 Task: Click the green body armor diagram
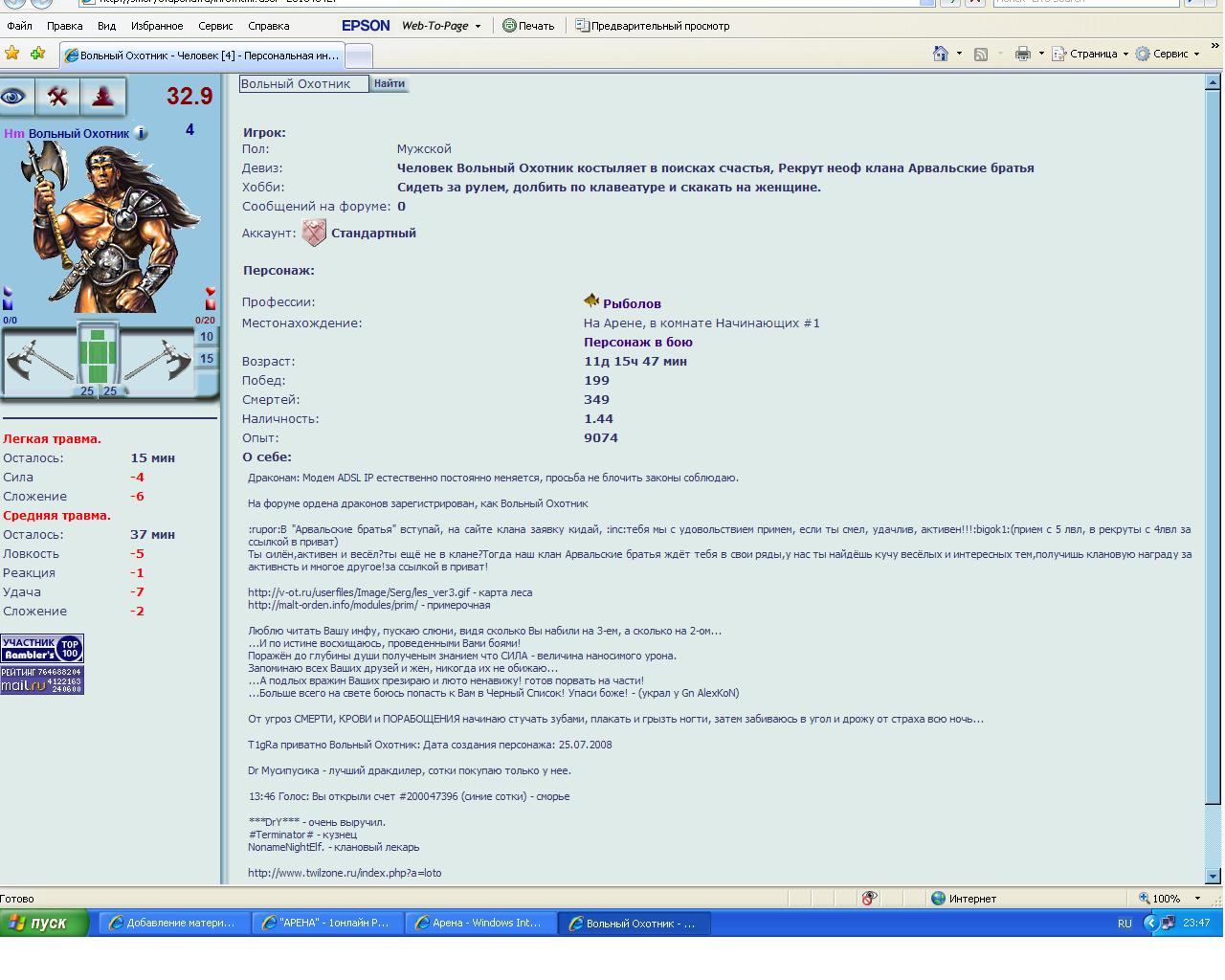98,354
